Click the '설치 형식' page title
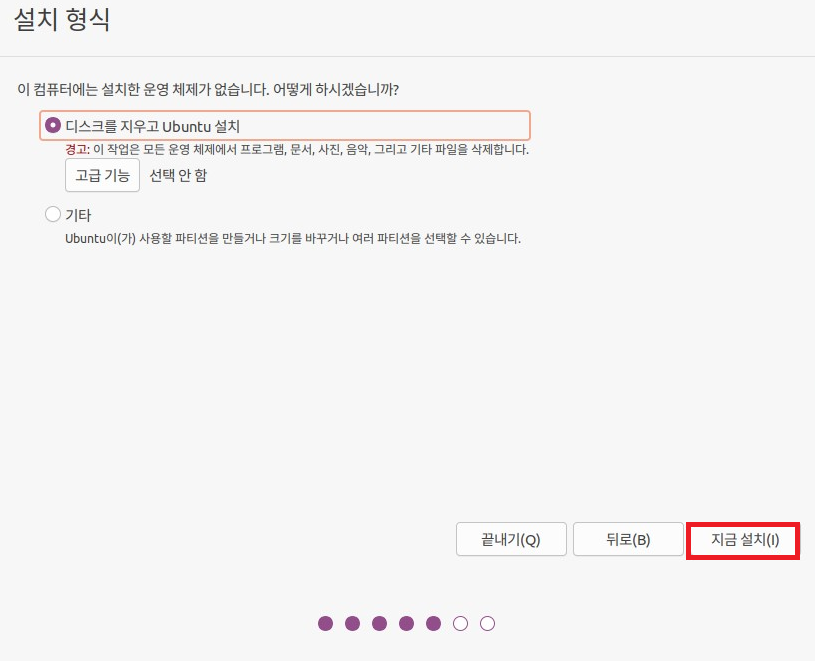The image size is (815, 661). (x=62, y=20)
